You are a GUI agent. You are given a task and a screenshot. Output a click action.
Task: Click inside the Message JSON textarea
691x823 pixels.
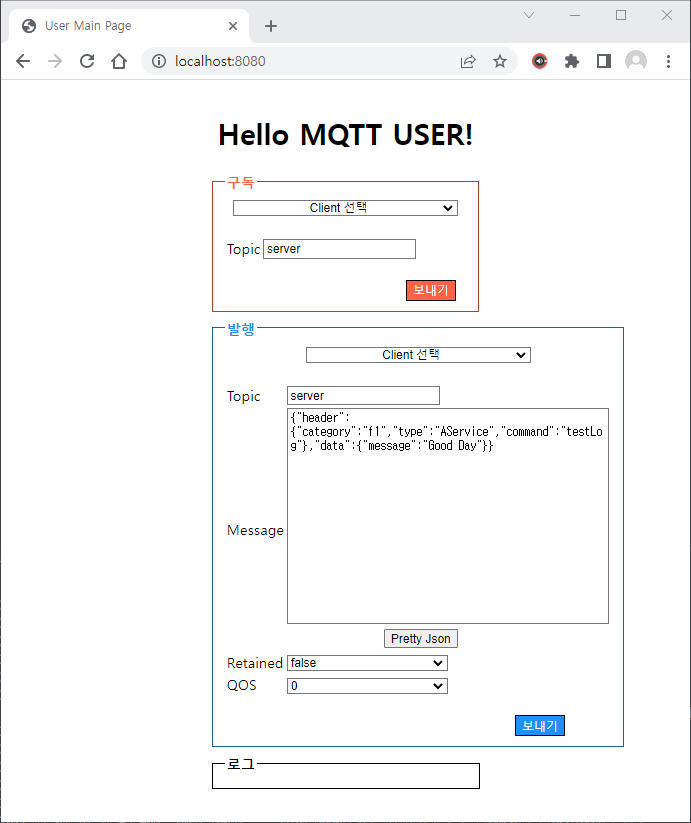pyautogui.click(x=448, y=516)
